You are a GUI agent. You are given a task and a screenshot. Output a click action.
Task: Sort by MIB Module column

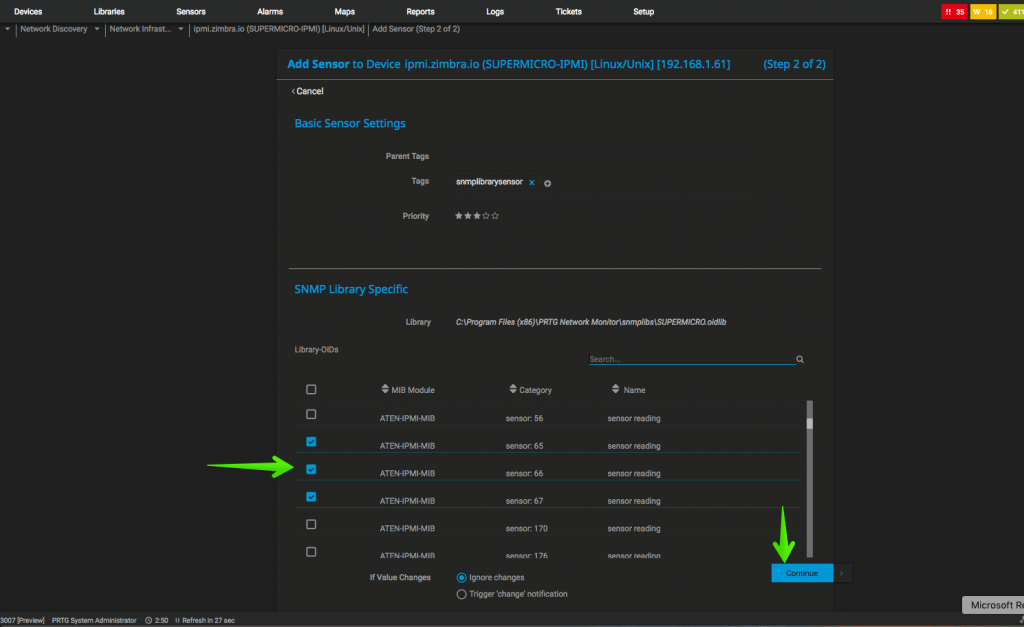[x=408, y=390]
